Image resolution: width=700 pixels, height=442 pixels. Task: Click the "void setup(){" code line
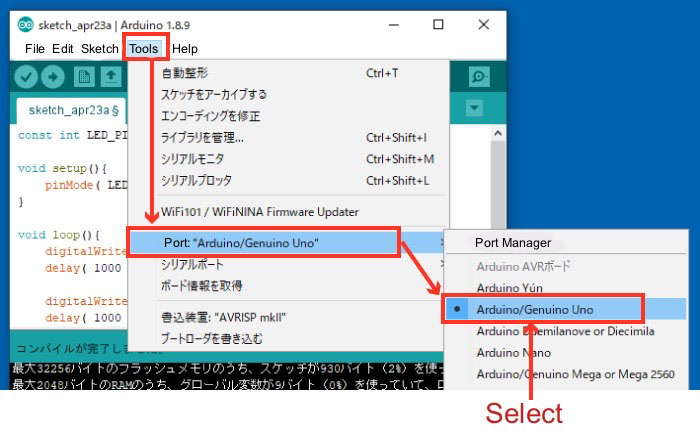[x=62, y=168]
